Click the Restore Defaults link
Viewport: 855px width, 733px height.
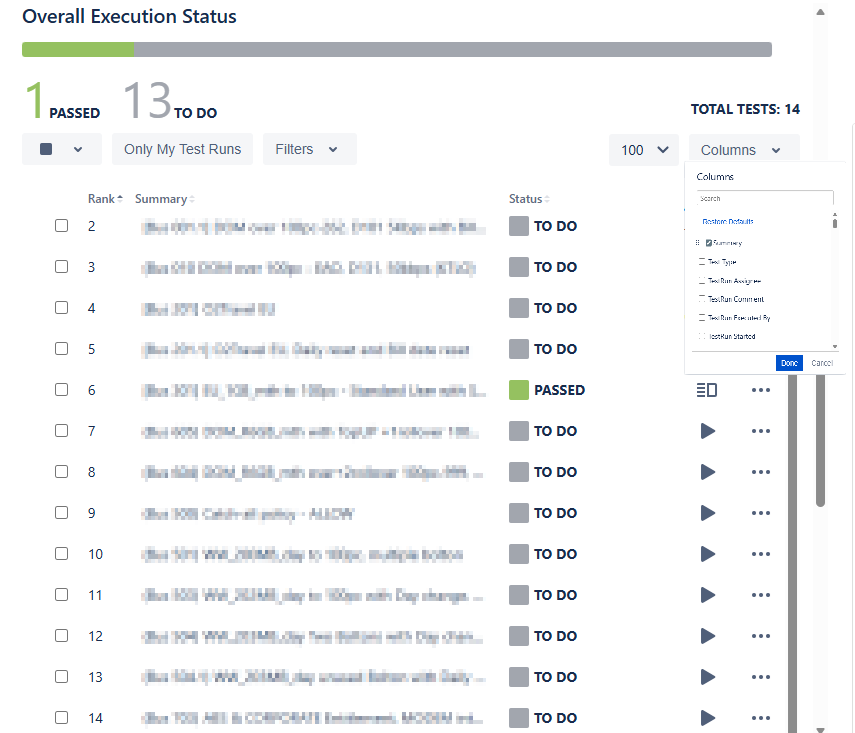pos(728,221)
